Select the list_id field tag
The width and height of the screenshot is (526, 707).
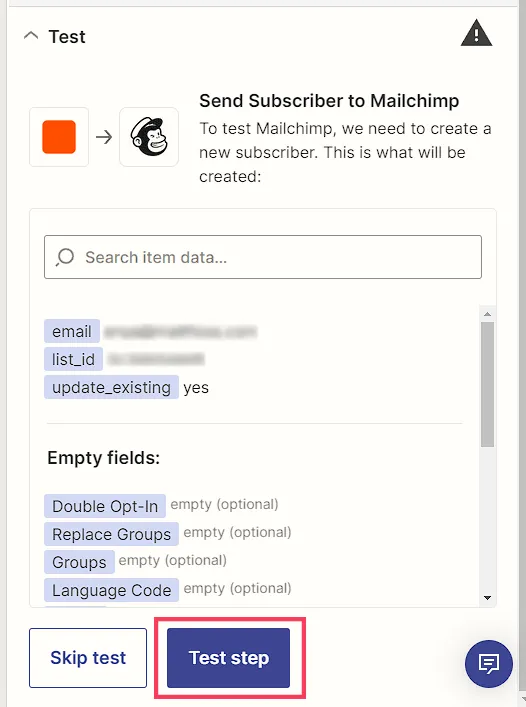pyautogui.click(x=73, y=359)
